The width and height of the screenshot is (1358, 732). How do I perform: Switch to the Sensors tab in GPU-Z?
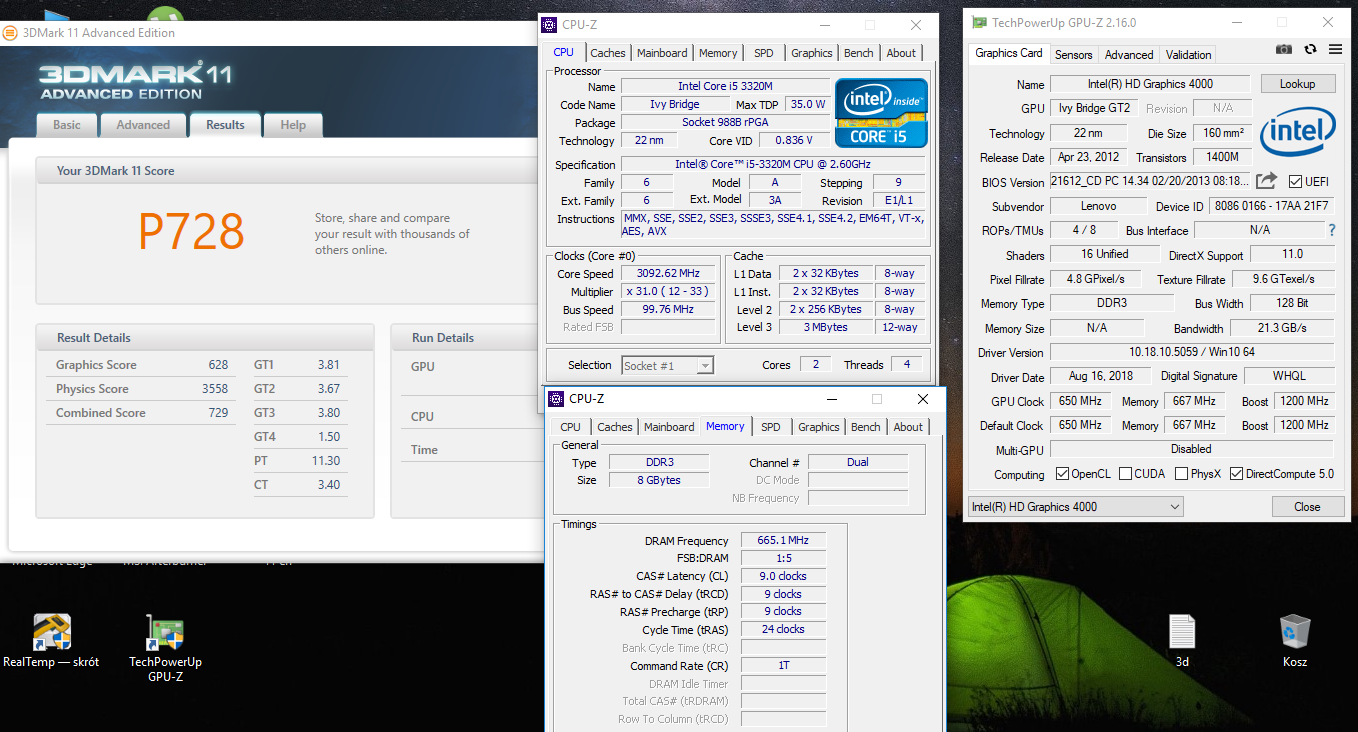click(x=1074, y=55)
